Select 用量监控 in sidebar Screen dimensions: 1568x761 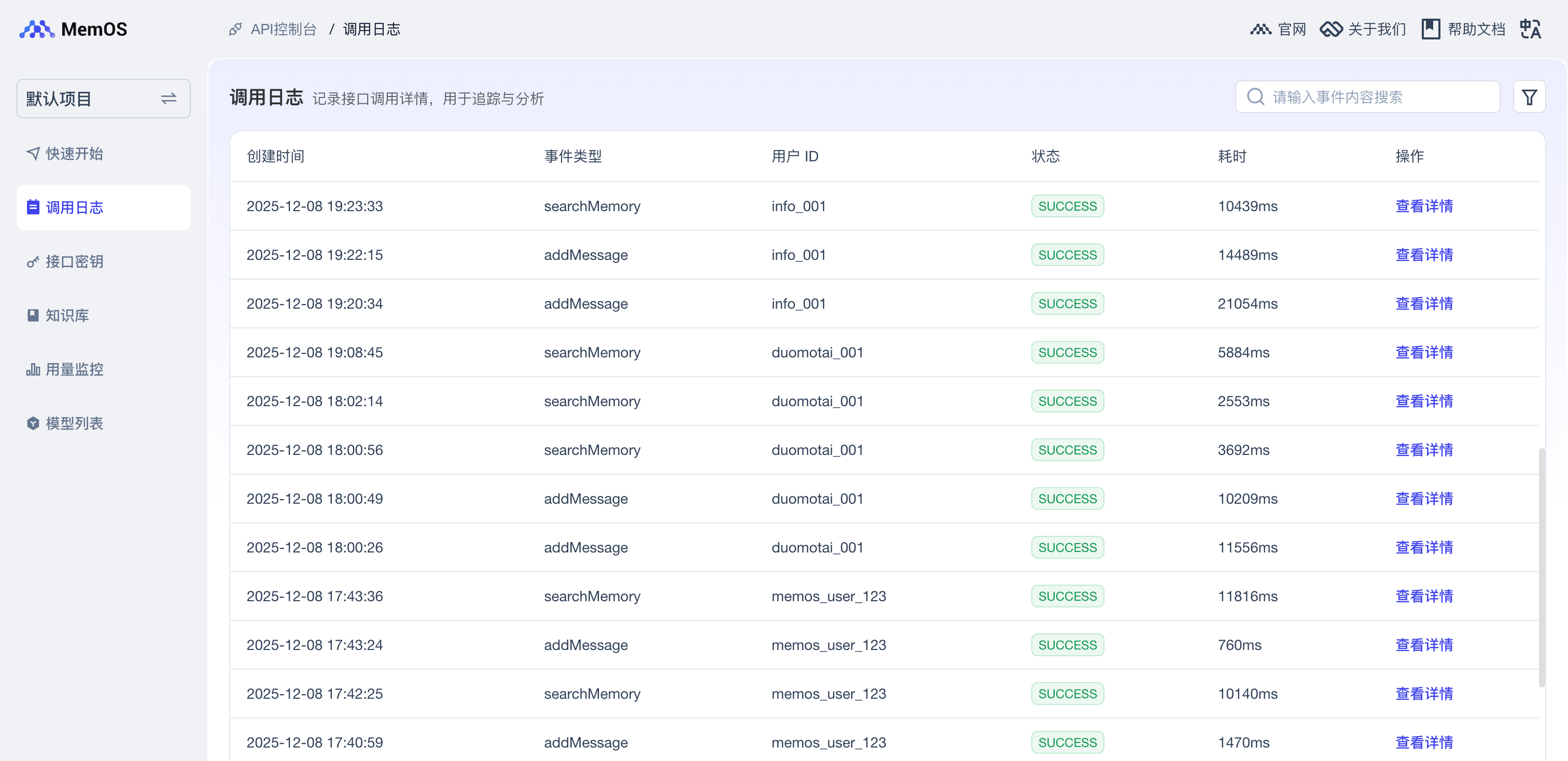(74, 369)
